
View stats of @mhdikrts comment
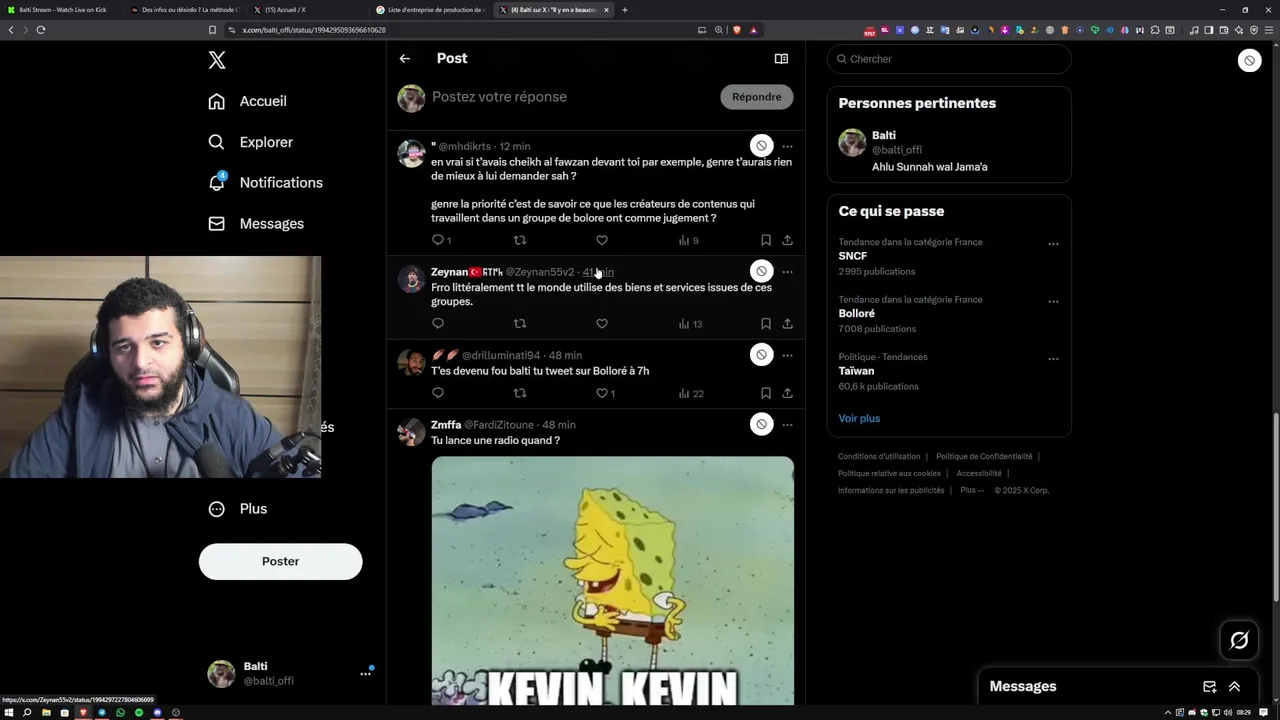[x=688, y=240]
